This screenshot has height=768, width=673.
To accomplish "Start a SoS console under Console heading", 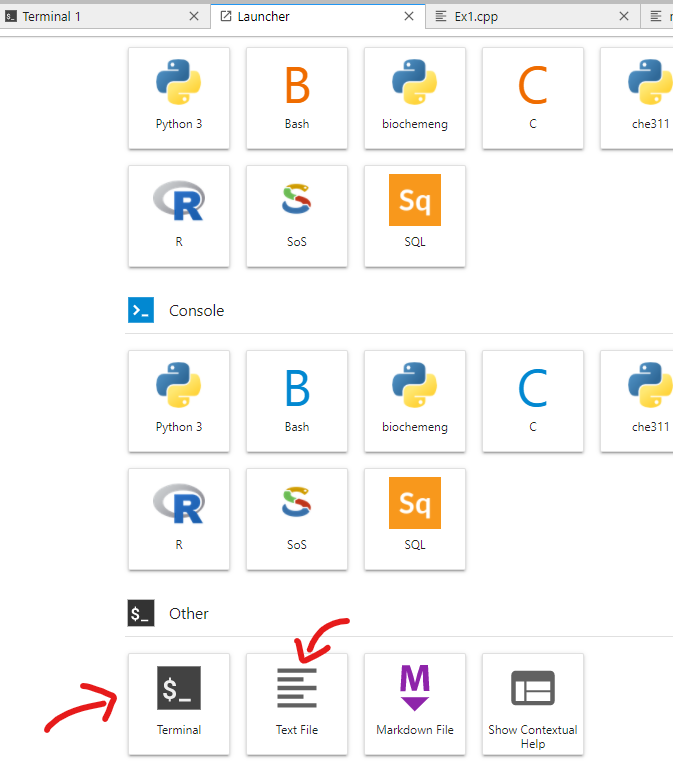I will [297, 519].
